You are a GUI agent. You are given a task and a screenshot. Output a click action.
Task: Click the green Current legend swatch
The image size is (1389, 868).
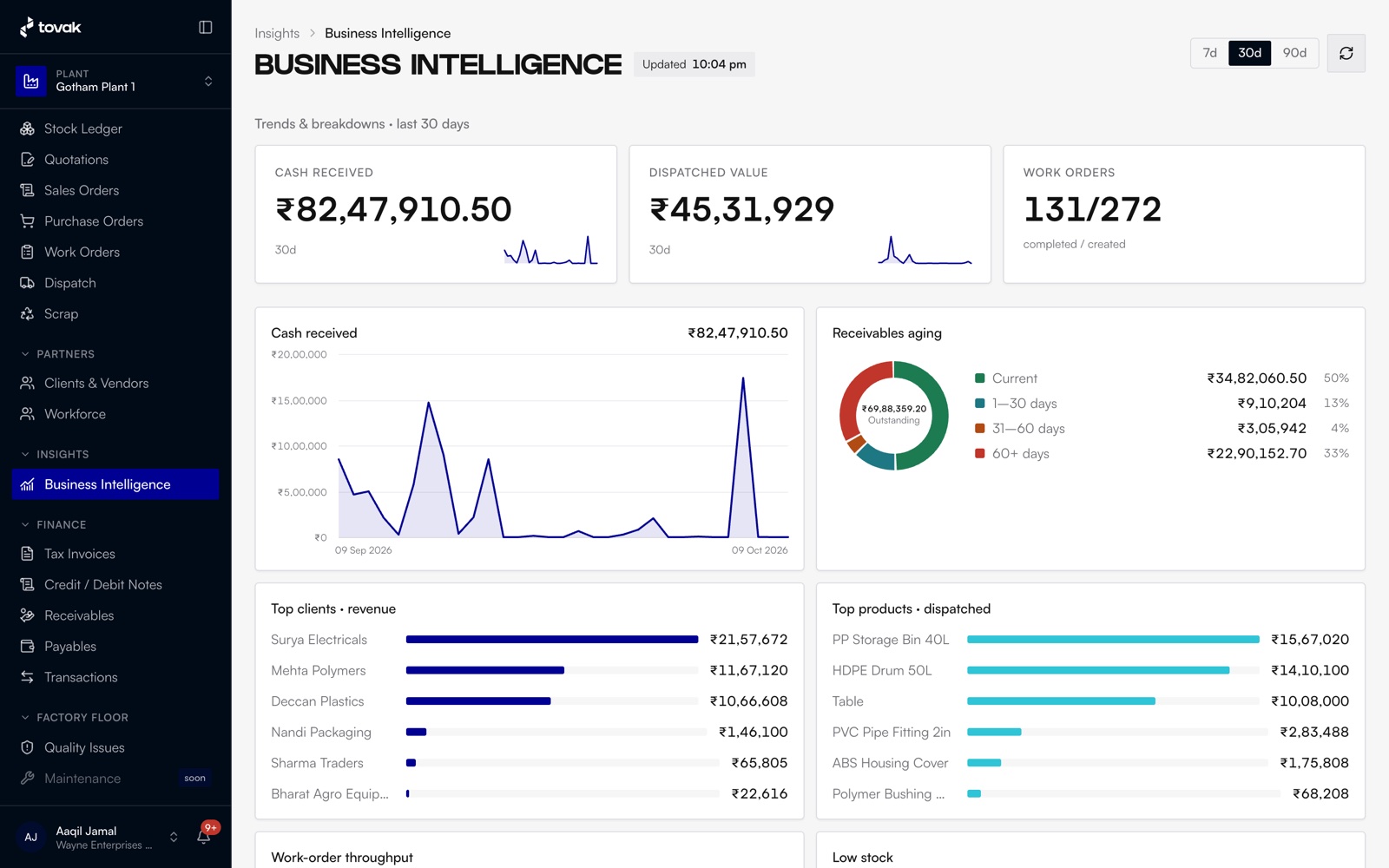click(979, 378)
